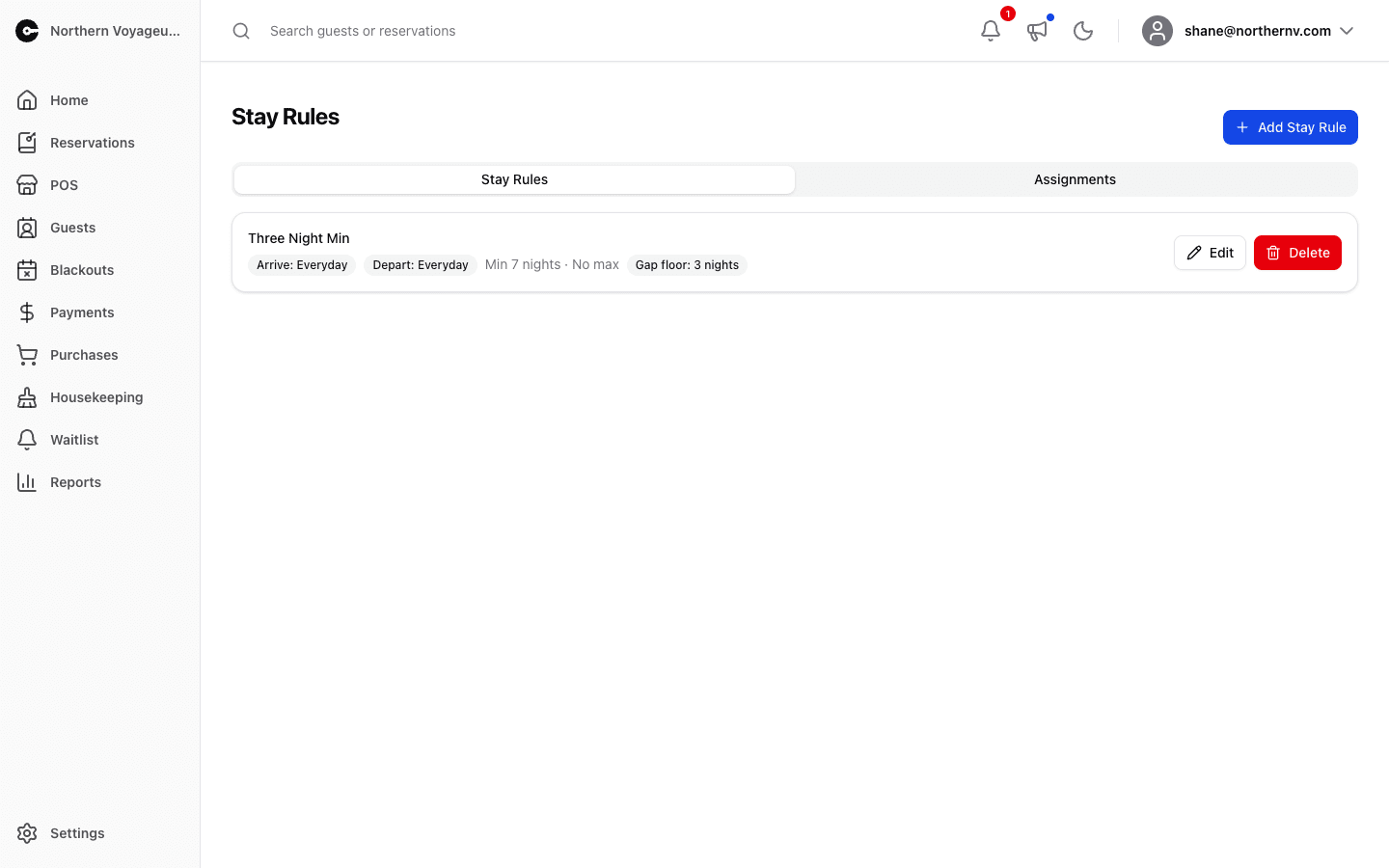Click Add Stay Rule button
This screenshot has width=1389, height=868.
[1291, 127]
